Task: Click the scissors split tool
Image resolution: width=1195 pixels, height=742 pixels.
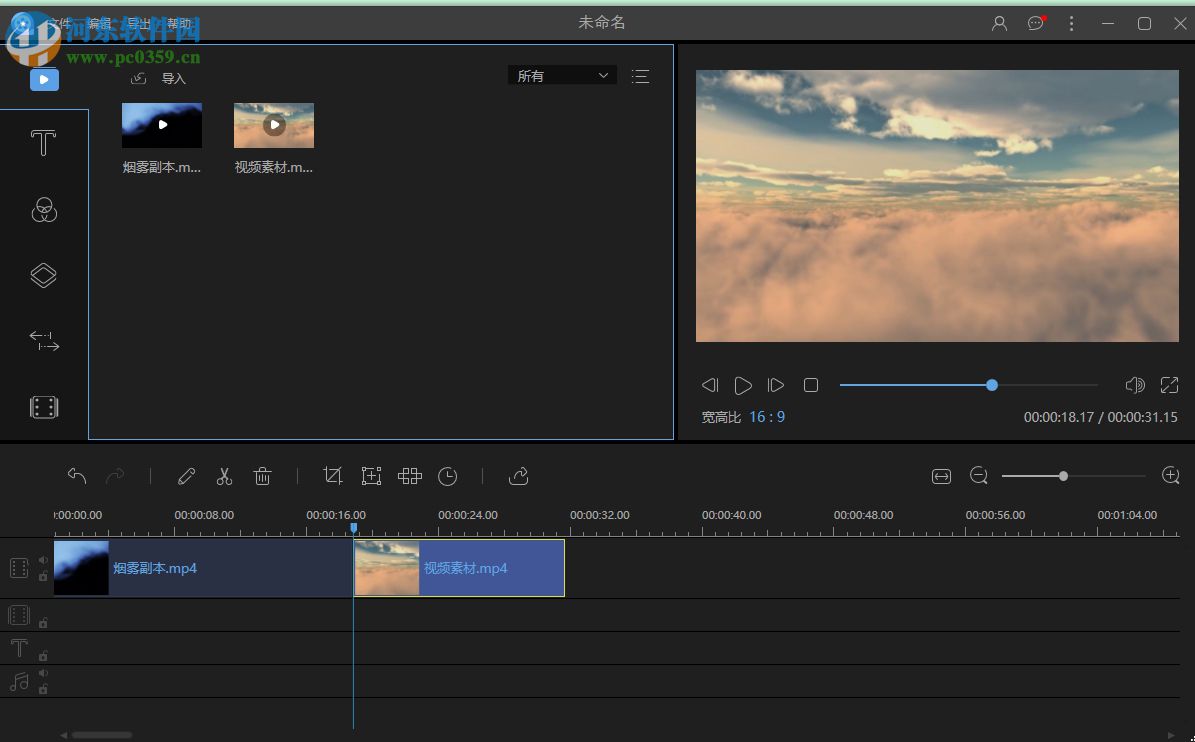Action: (x=224, y=477)
